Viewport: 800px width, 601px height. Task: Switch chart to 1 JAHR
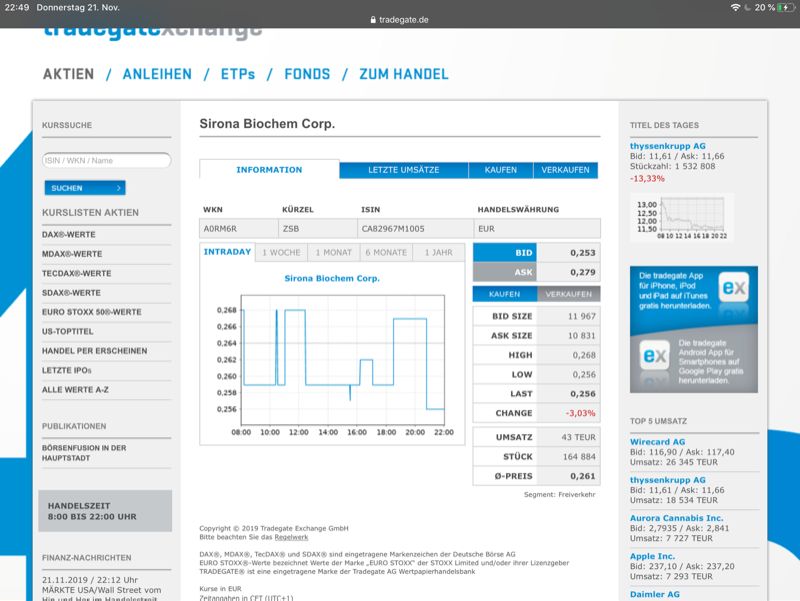pyautogui.click(x=439, y=253)
